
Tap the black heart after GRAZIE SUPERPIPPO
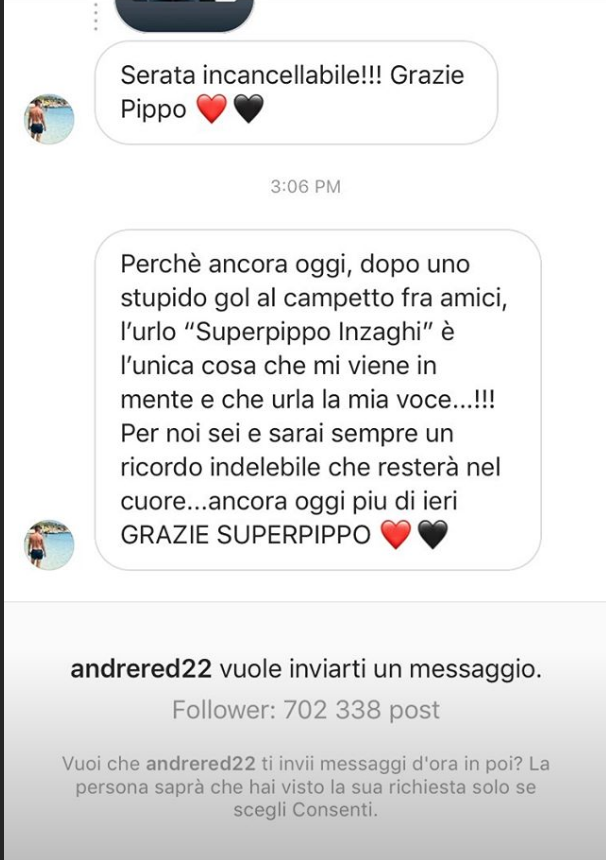(433, 535)
